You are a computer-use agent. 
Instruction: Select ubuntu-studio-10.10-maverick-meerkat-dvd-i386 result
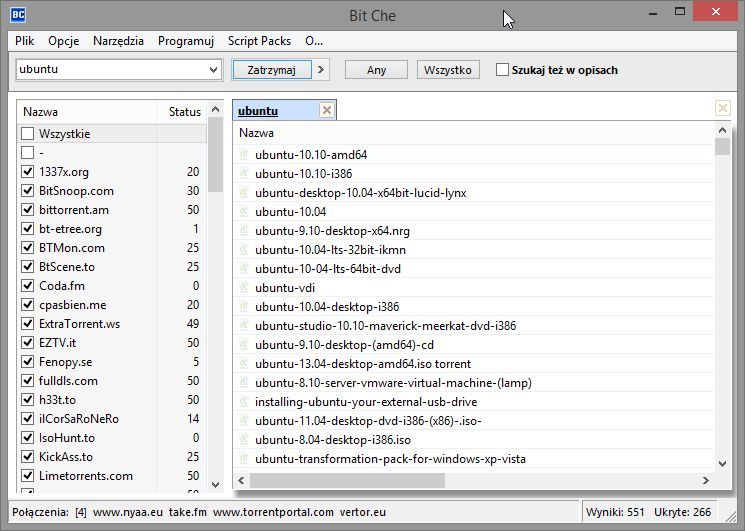(x=474, y=326)
